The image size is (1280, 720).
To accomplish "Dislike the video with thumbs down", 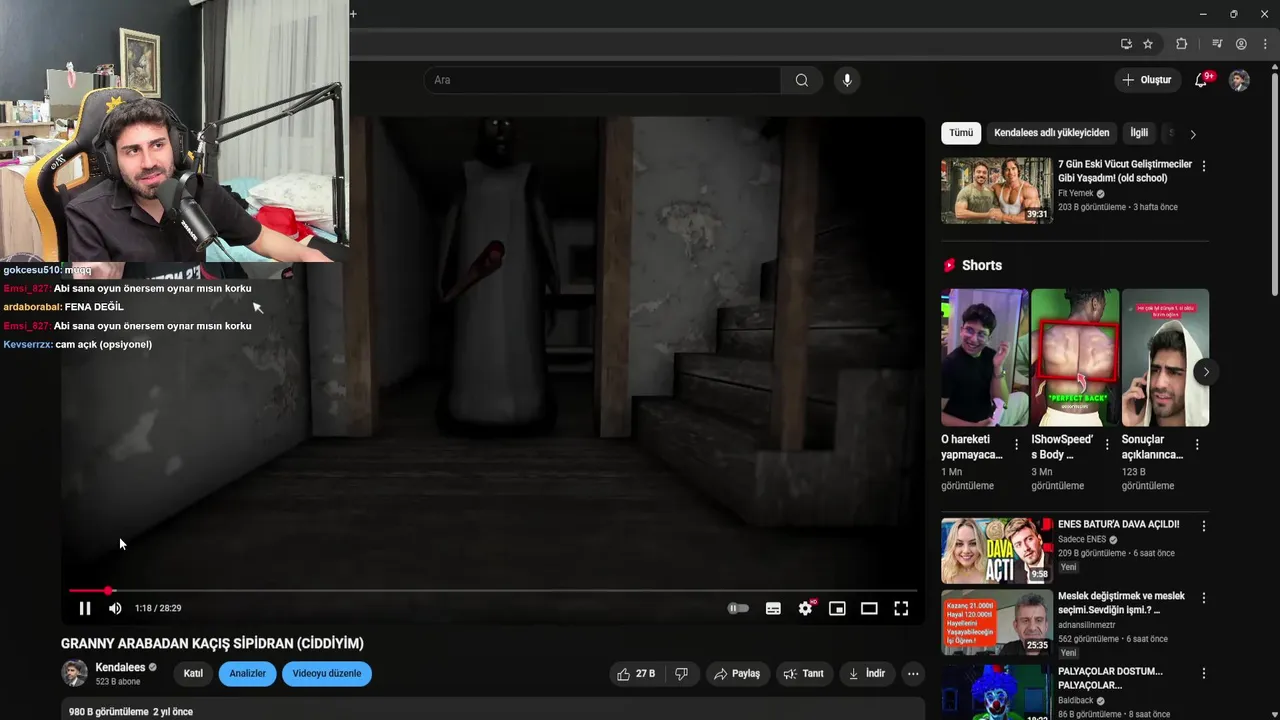I will pos(681,674).
